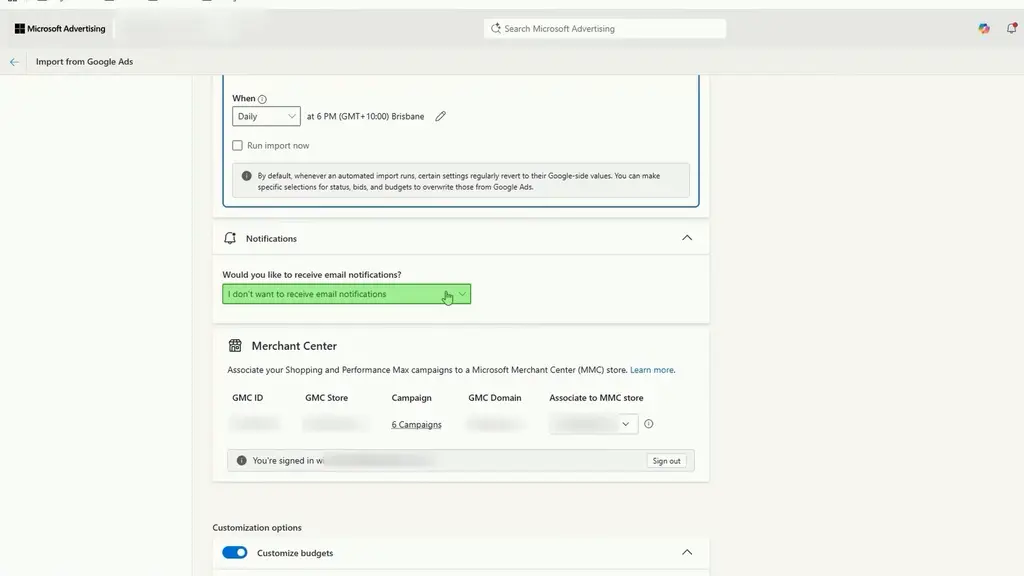Image resolution: width=1024 pixels, height=576 pixels.
Task: Click the Microsoft Advertising logo
Action: (x=60, y=29)
